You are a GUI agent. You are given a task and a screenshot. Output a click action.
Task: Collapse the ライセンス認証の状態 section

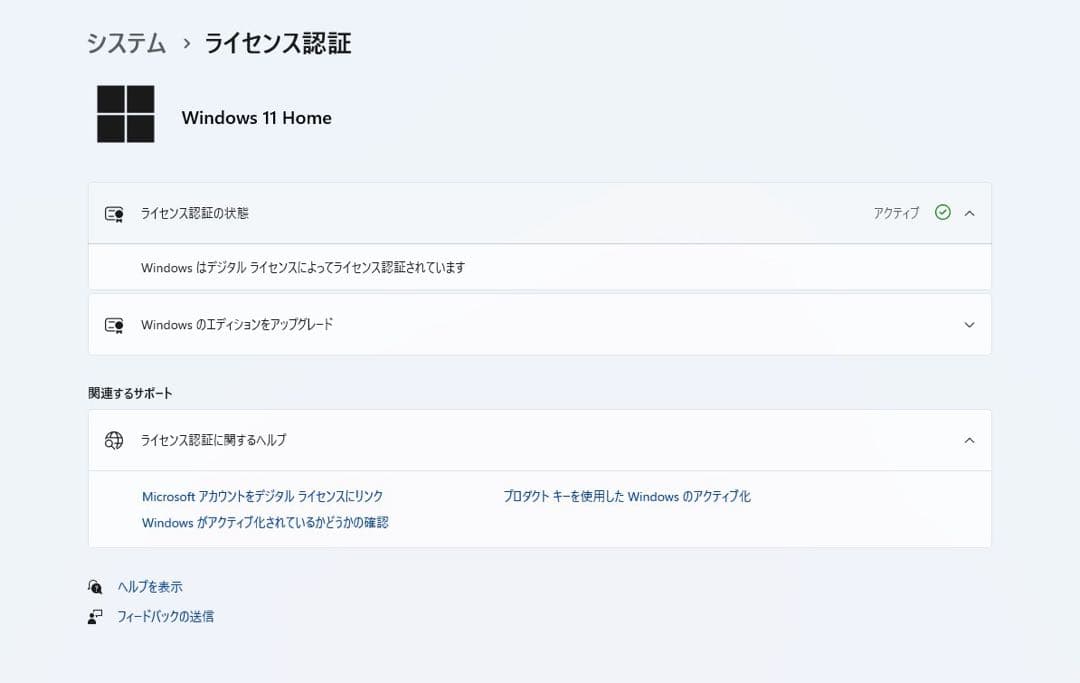(968, 213)
